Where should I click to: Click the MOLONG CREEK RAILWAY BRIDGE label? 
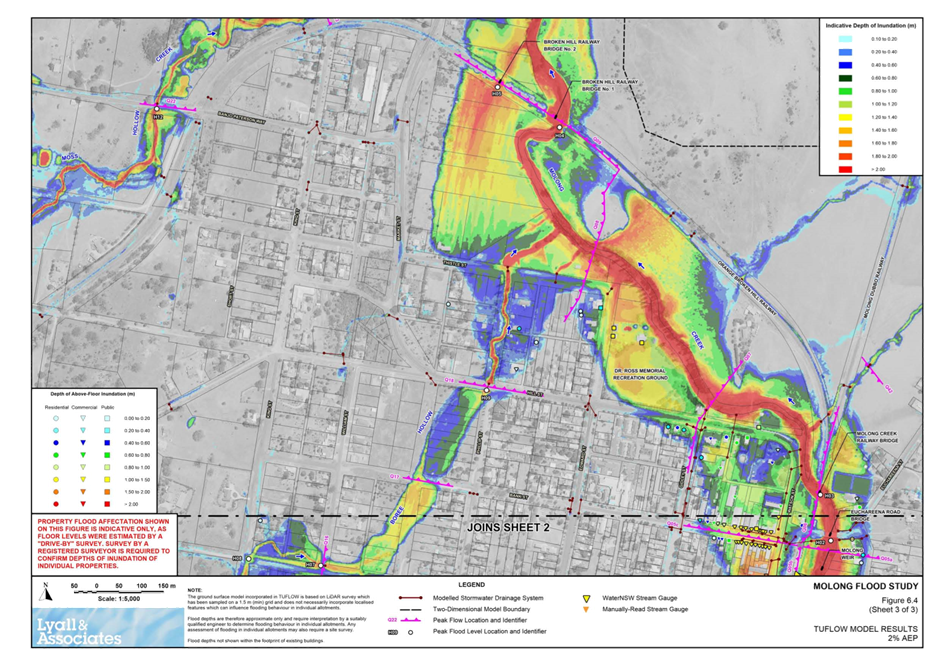[876, 437]
